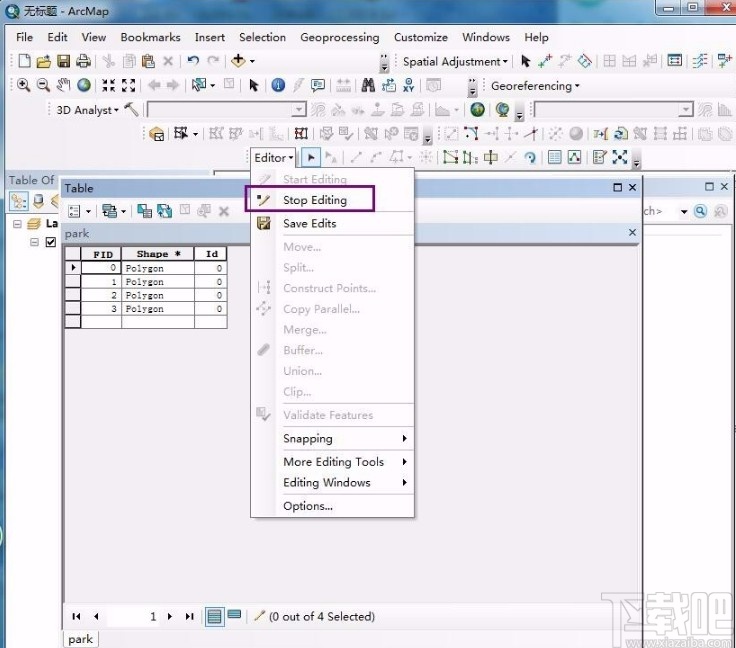Click the Undo arrow

(193, 61)
